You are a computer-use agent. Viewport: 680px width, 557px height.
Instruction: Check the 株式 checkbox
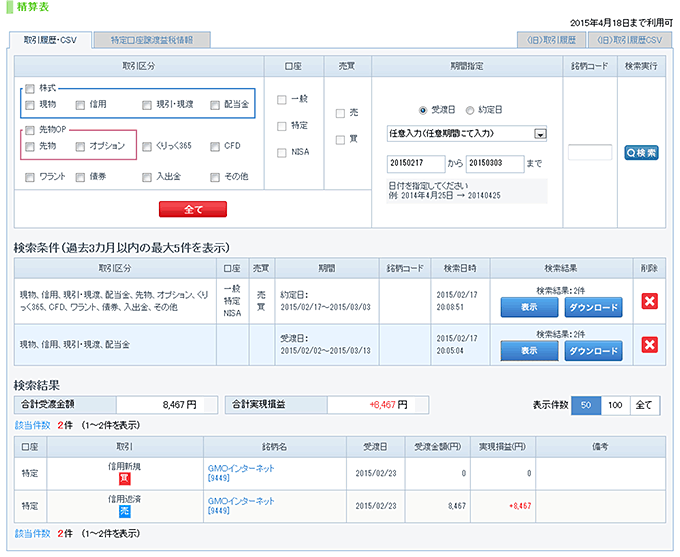point(30,88)
